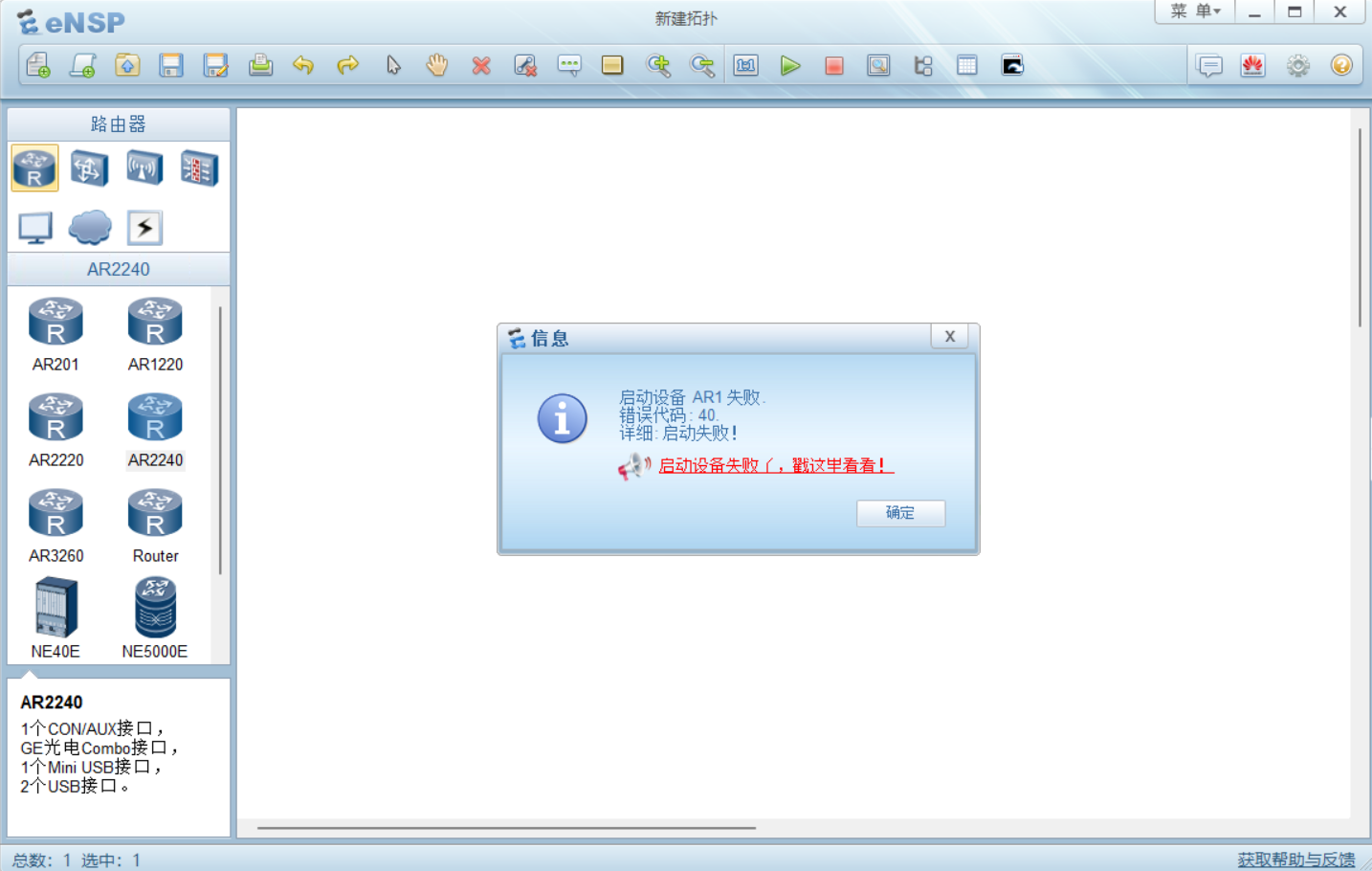Viewport: 1372px width, 871px height.
Task: Zoom out on the canvas
Action: click(702, 65)
